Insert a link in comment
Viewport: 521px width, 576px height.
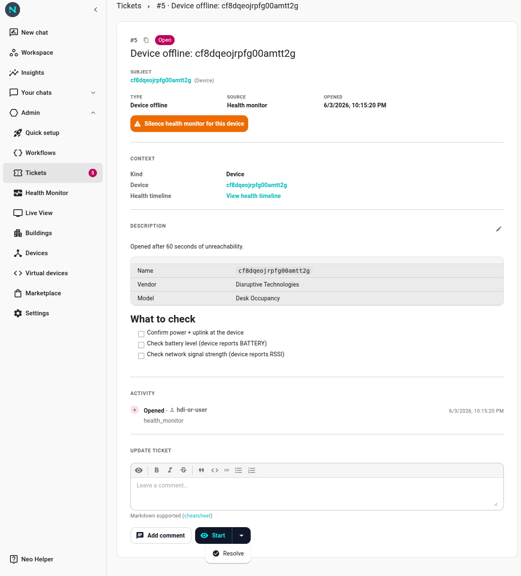226,470
